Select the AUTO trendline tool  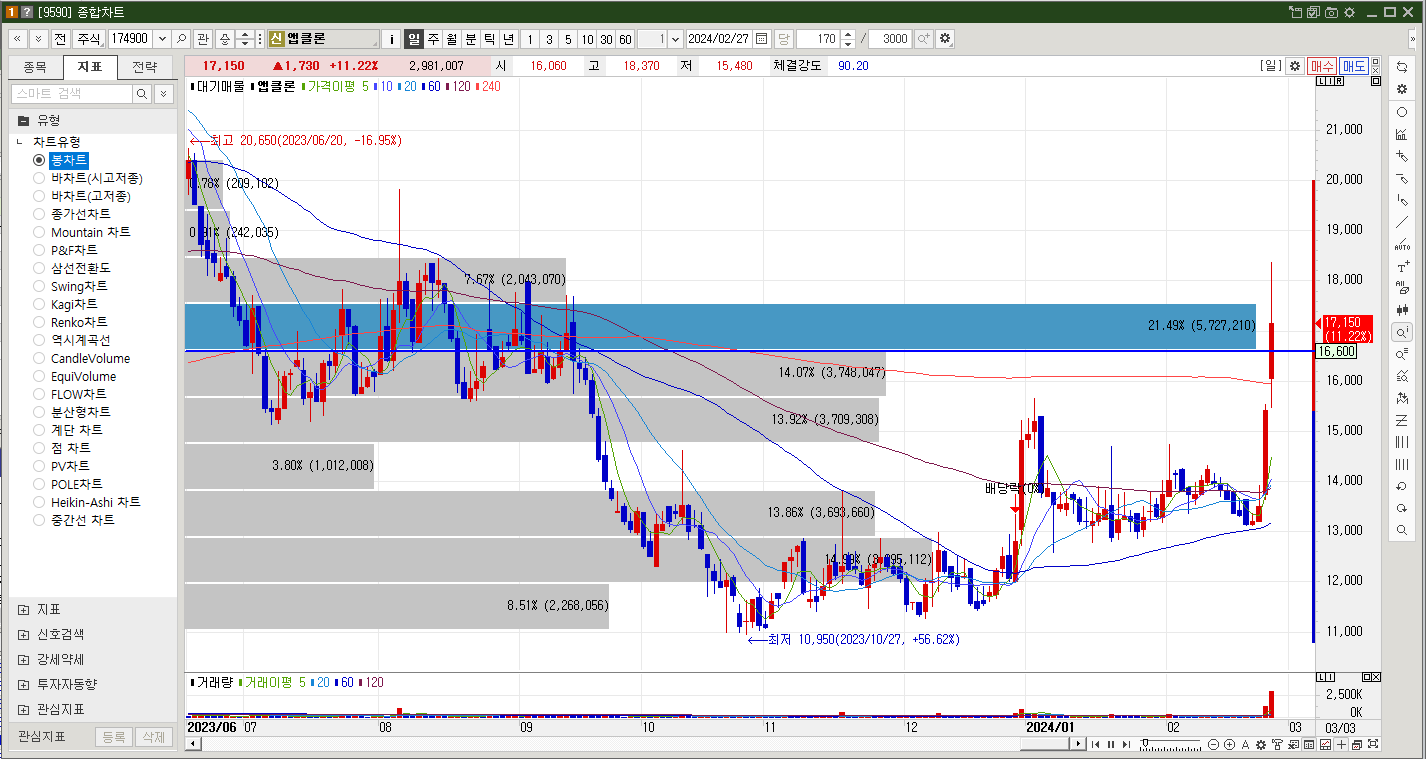tap(1402, 245)
